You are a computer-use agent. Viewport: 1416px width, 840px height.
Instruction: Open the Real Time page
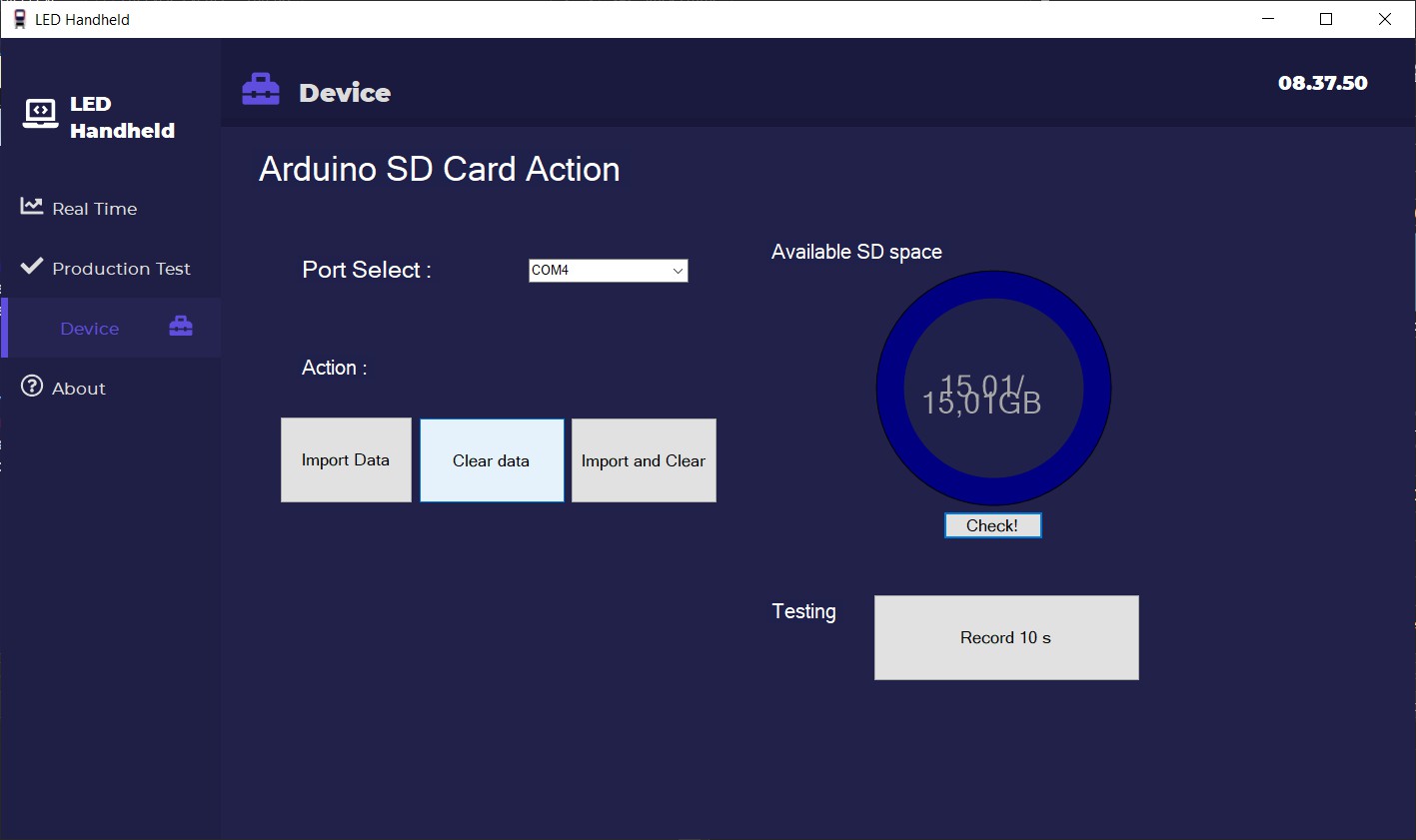(110, 208)
